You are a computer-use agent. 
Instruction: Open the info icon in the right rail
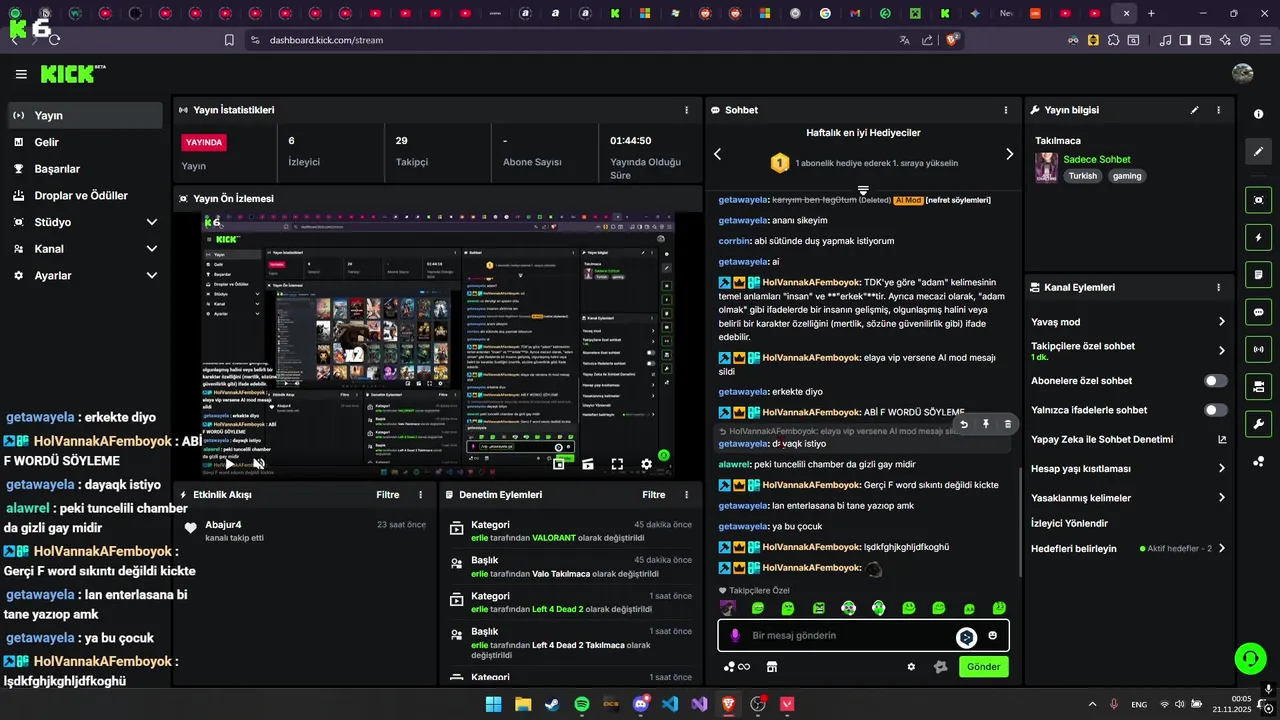coord(1258,114)
